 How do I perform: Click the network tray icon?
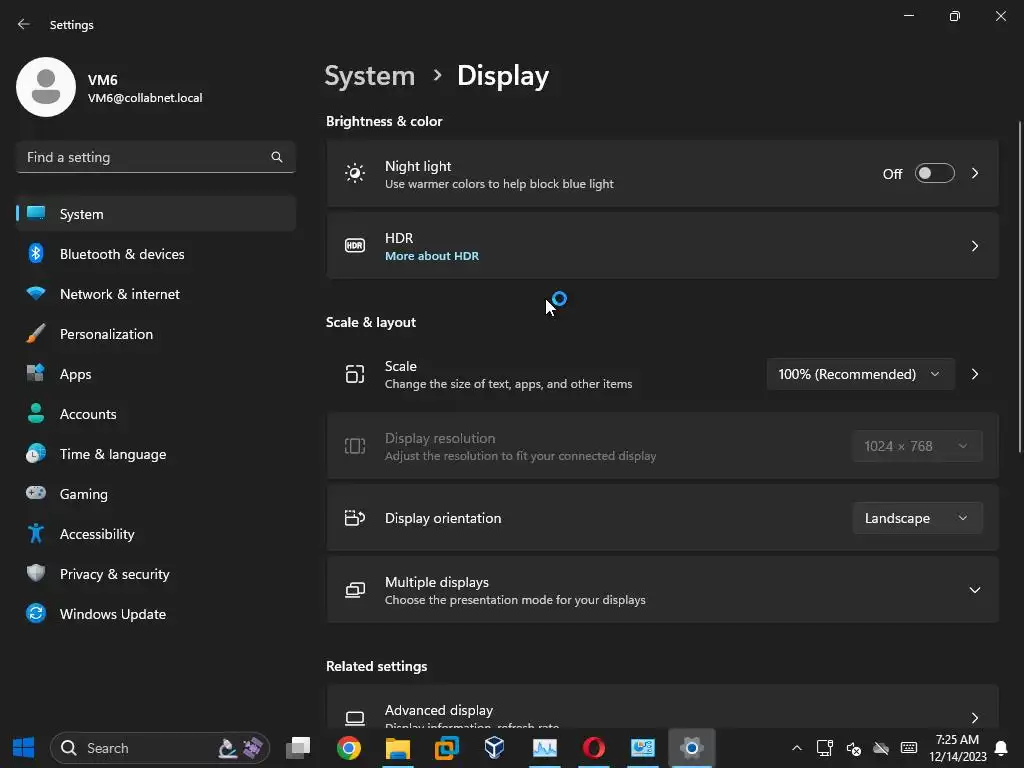point(825,748)
